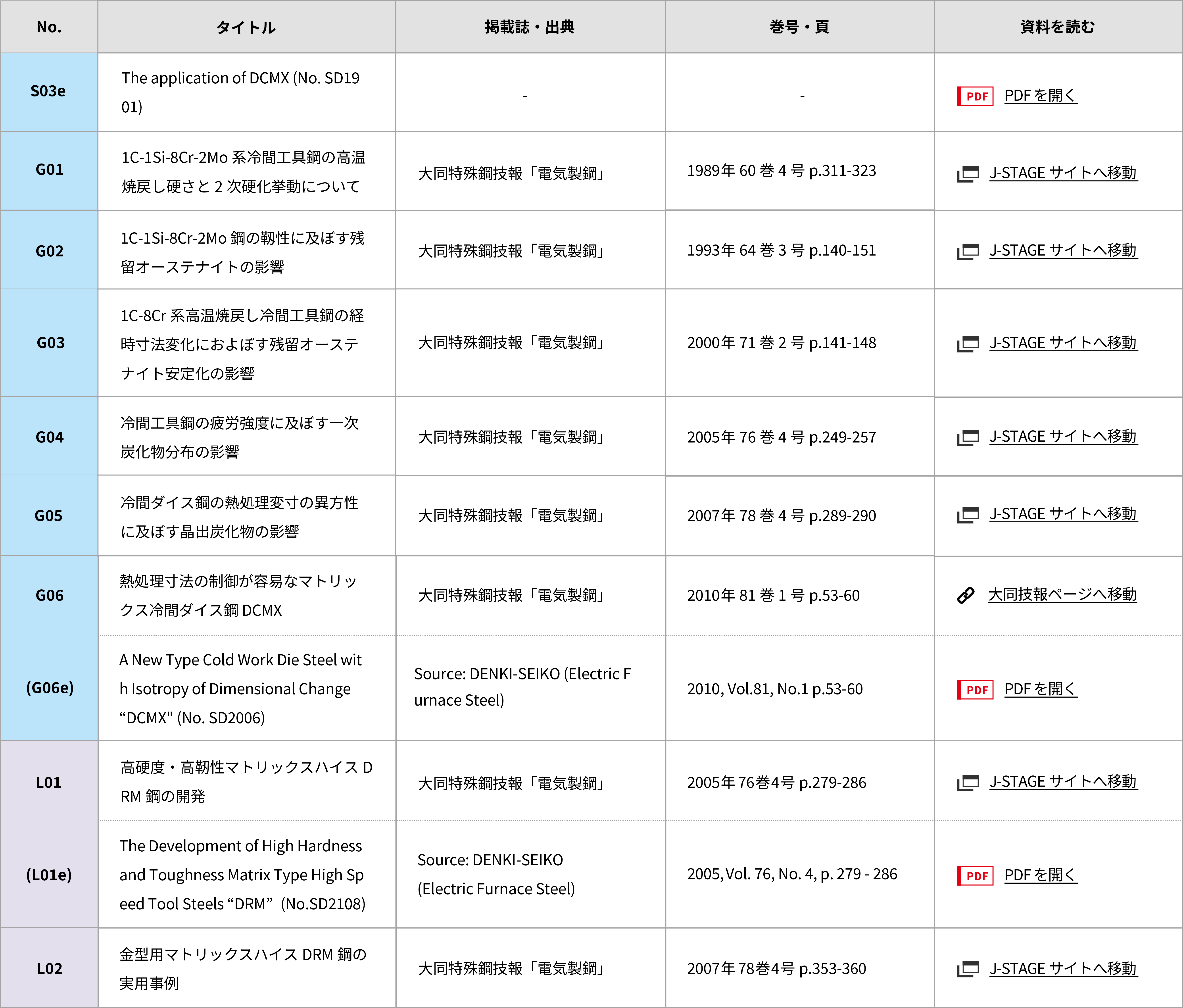The image size is (1183, 1008).
Task: Click the chain link icon in row G06
Action: pyautogui.click(x=966, y=596)
